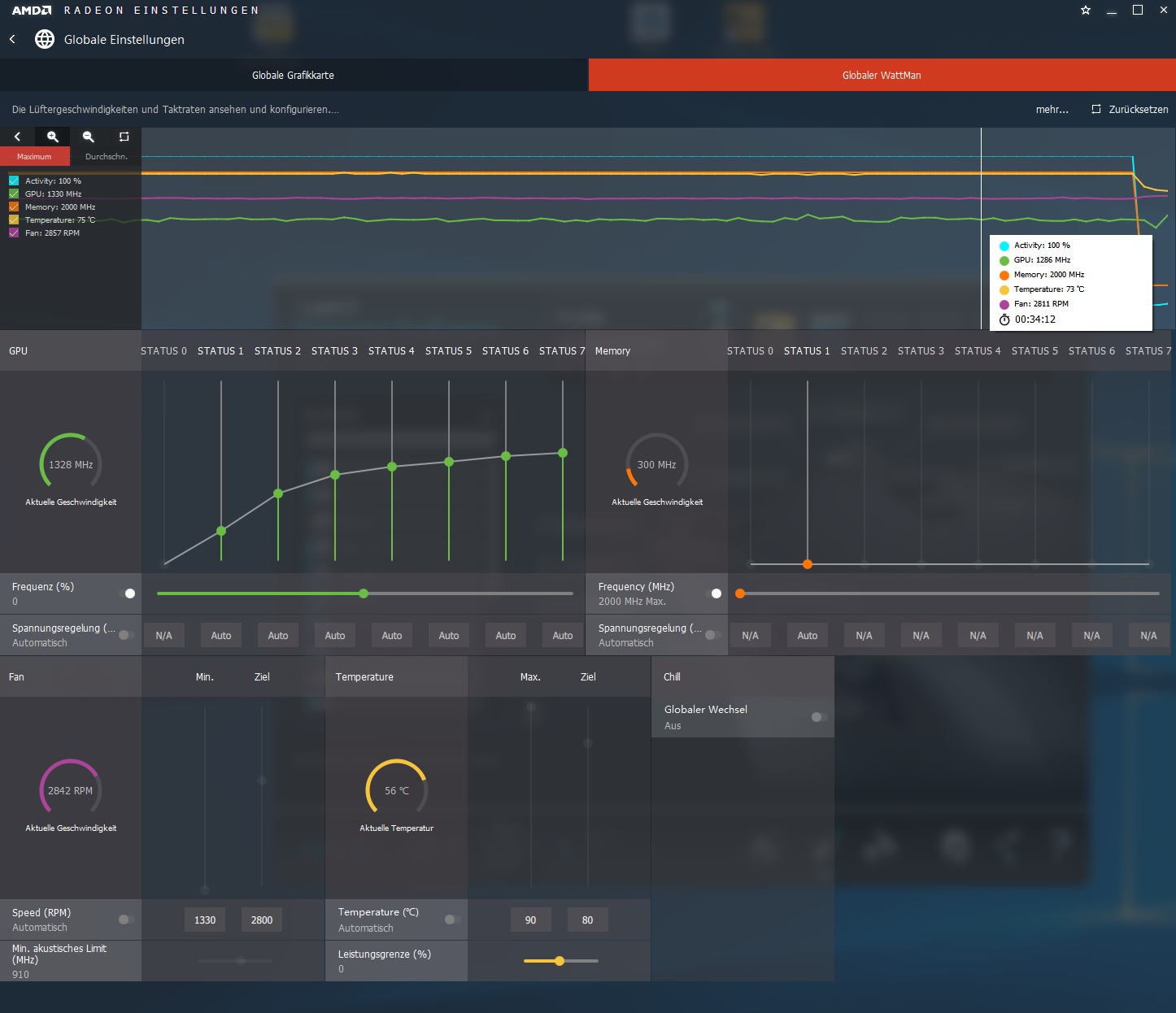Select the Globaler WattMan tab
This screenshot has height=1013, width=1176.
[x=882, y=75]
